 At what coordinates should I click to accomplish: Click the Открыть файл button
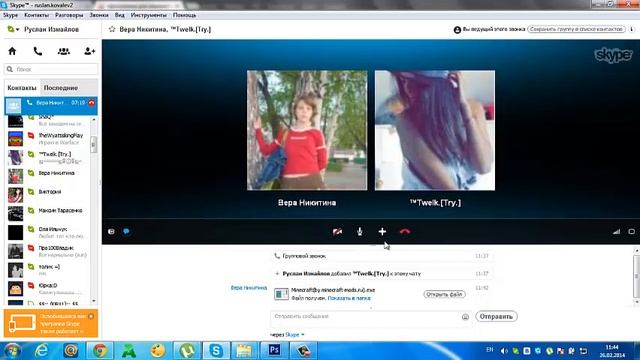point(444,294)
